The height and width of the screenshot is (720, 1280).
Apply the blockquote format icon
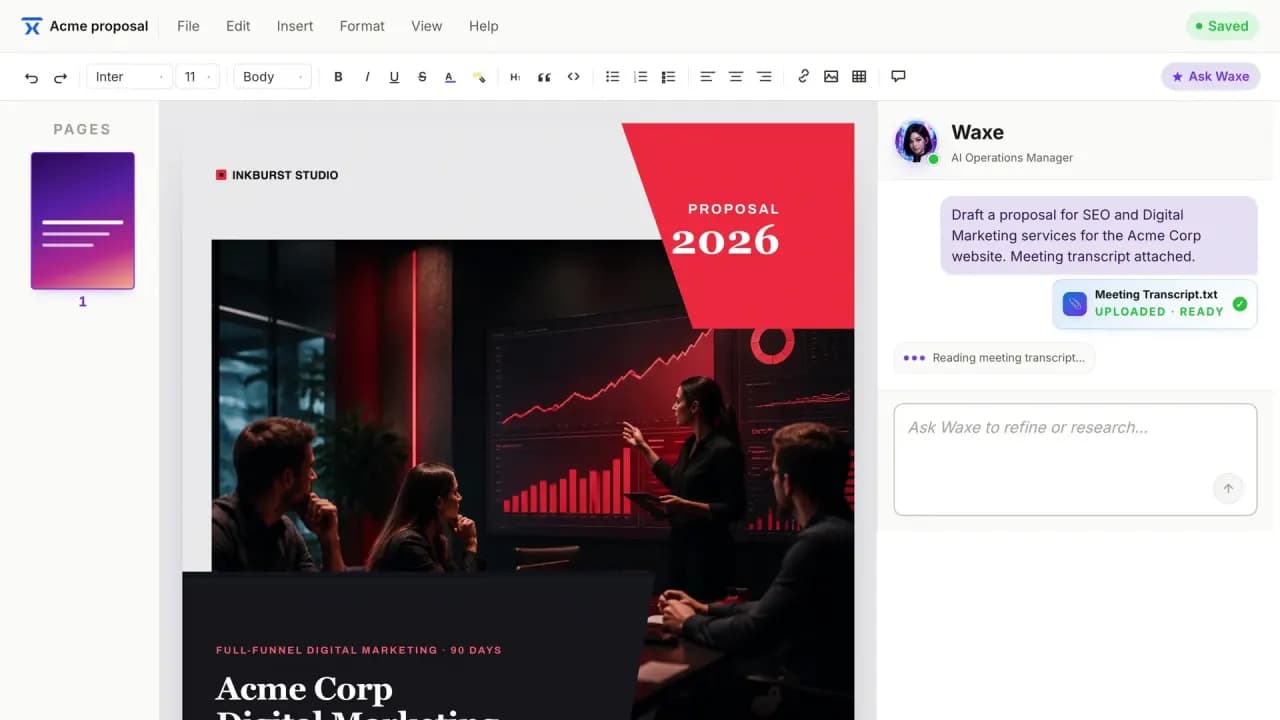tap(544, 77)
